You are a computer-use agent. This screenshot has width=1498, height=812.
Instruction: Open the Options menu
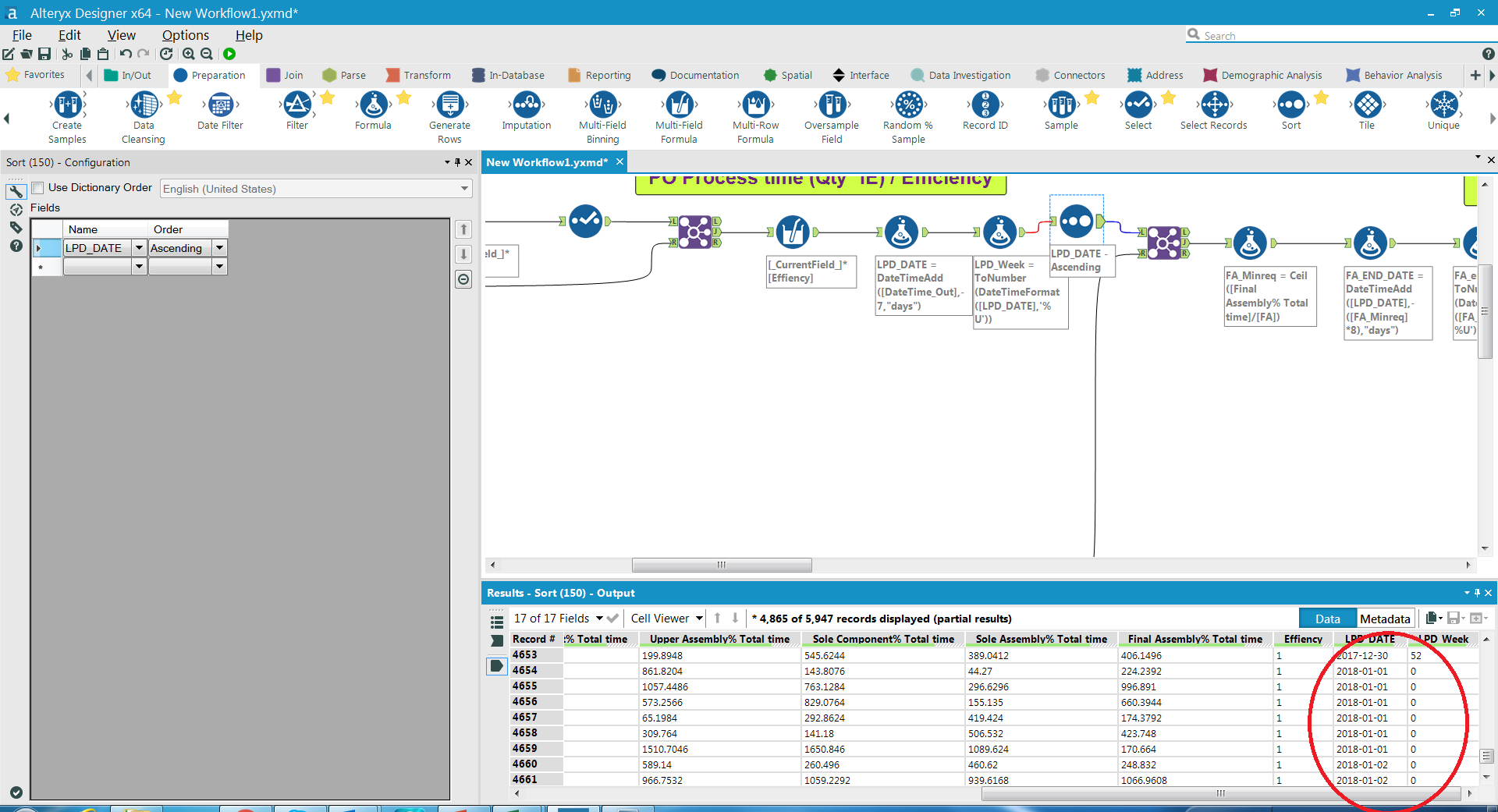coord(185,35)
